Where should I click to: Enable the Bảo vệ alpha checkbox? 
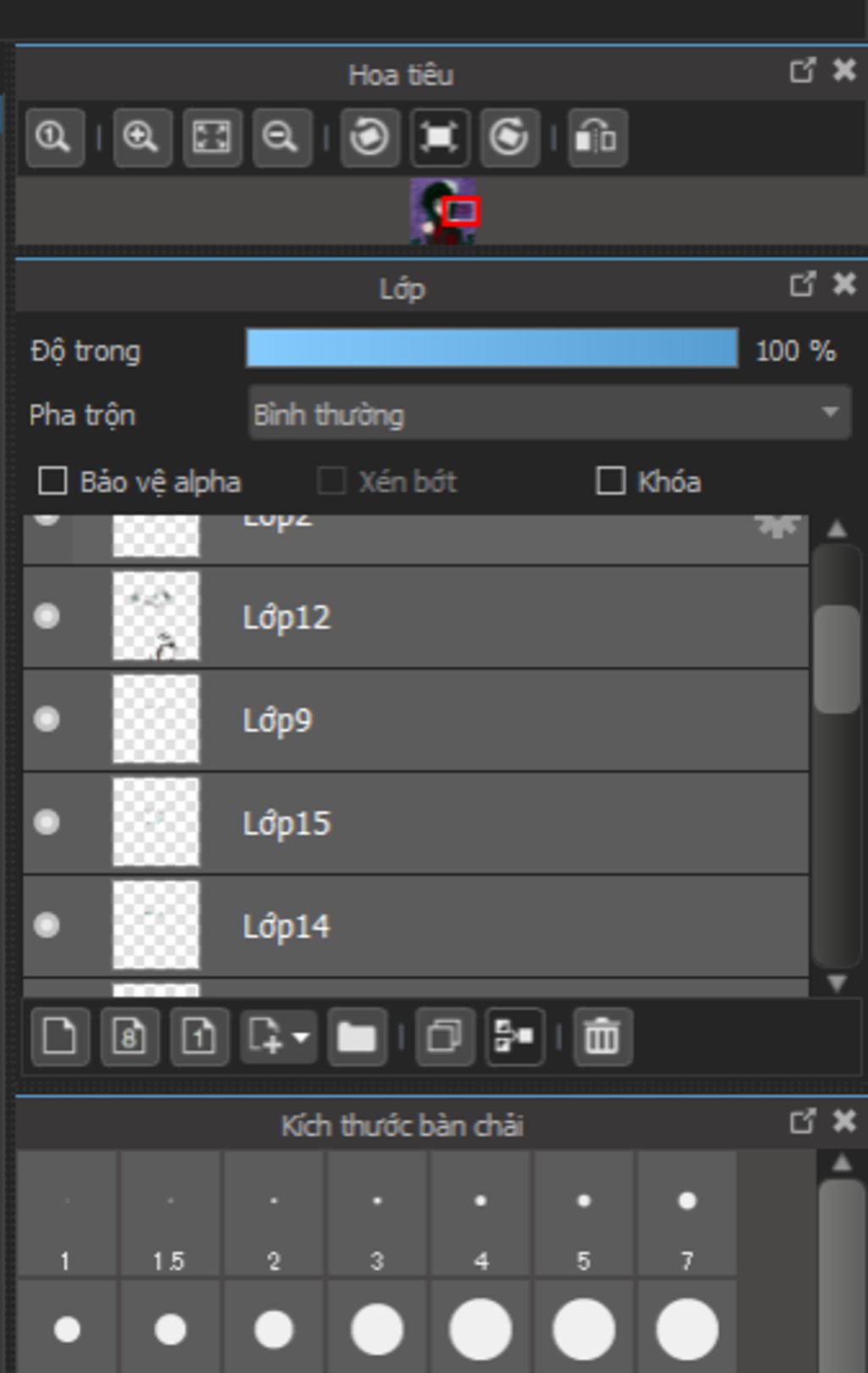pyautogui.click(x=53, y=481)
